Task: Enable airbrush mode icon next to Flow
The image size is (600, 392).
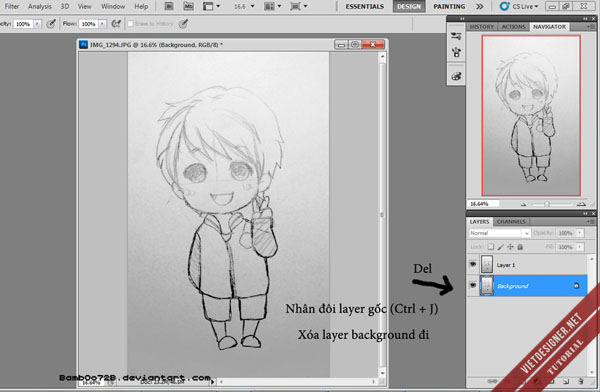Action: (x=116, y=24)
